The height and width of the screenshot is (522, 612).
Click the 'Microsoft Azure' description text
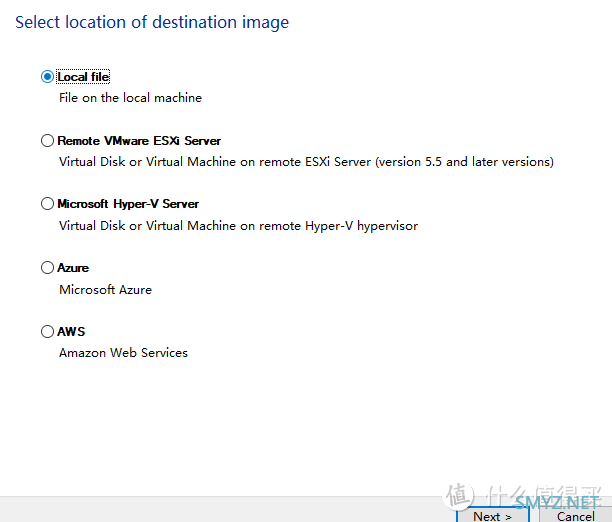105,290
